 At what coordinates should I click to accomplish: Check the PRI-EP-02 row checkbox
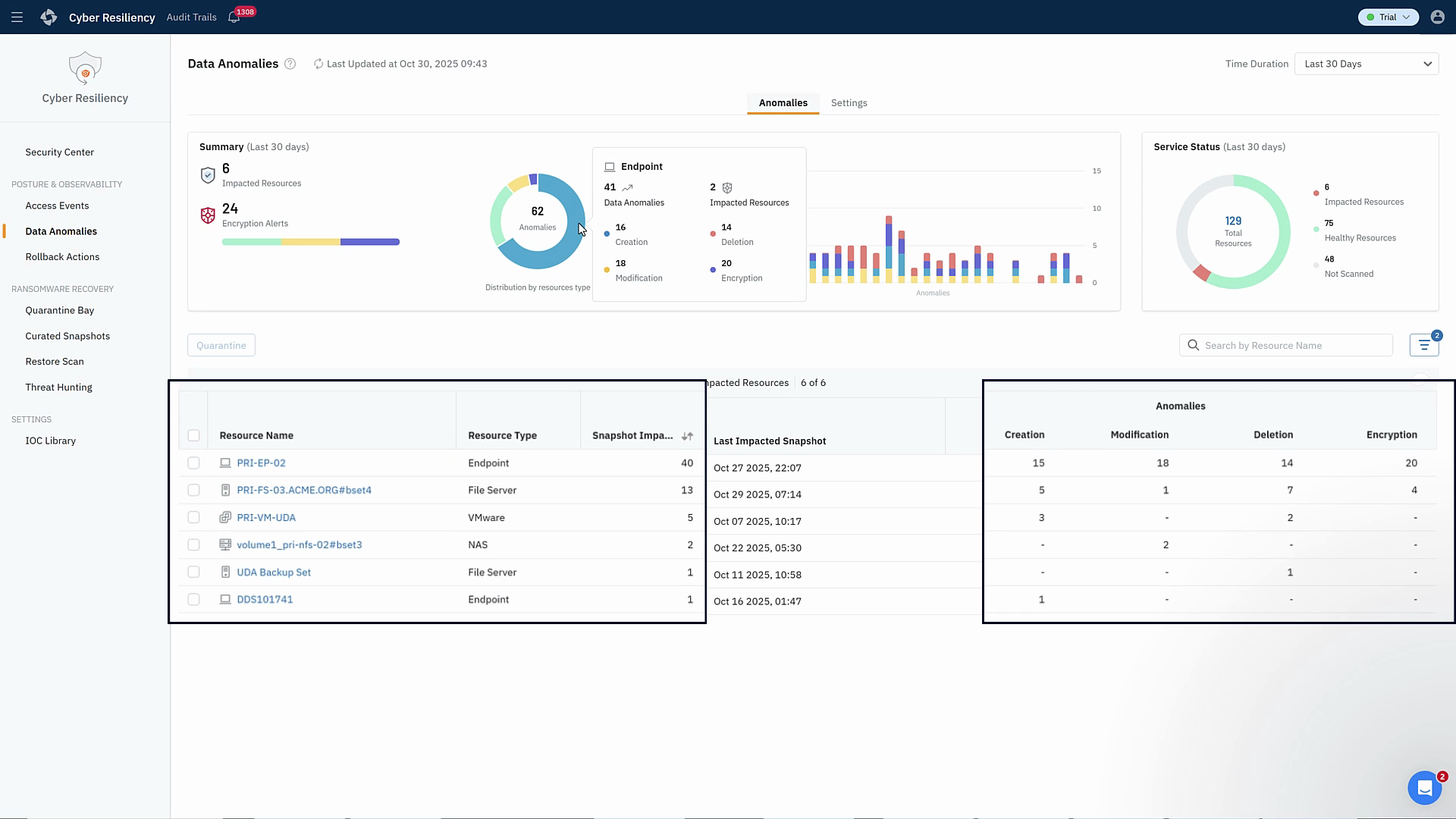click(x=193, y=463)
